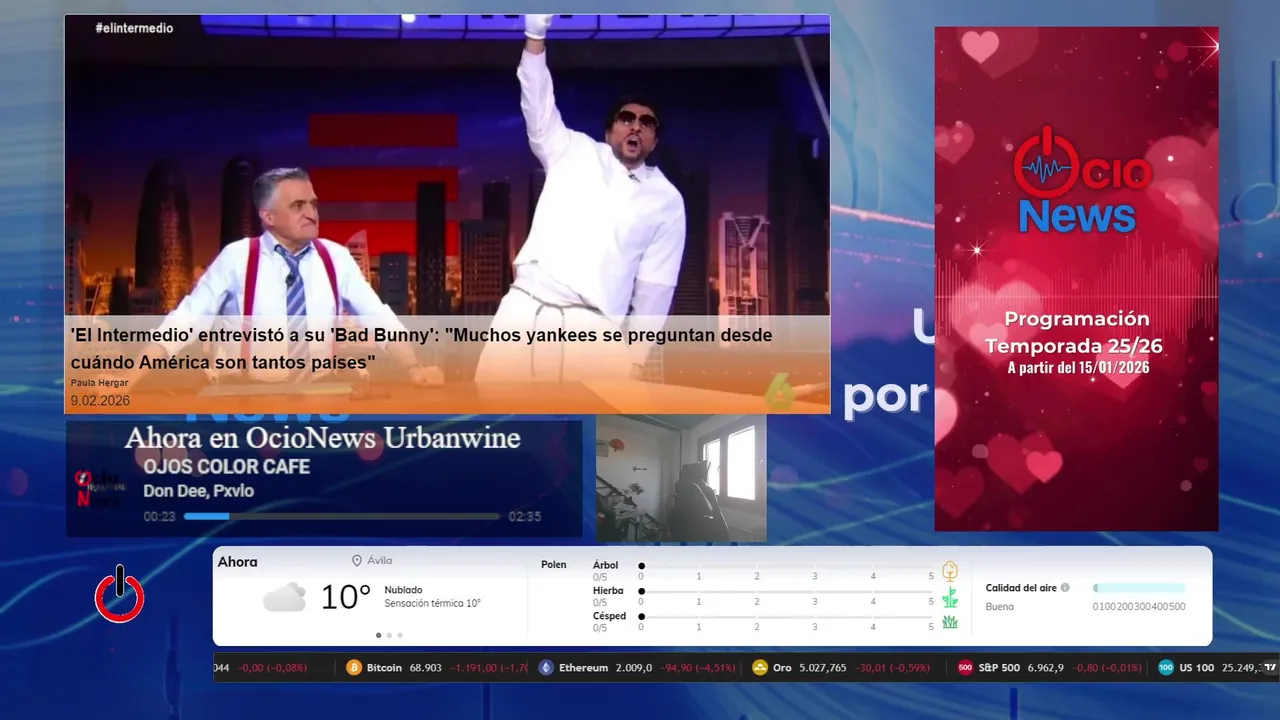The width and height of the screenshot is (1280, 720).
Task: Click the Programación Temporada 25/26 banner text
Action: [1076, 332]
